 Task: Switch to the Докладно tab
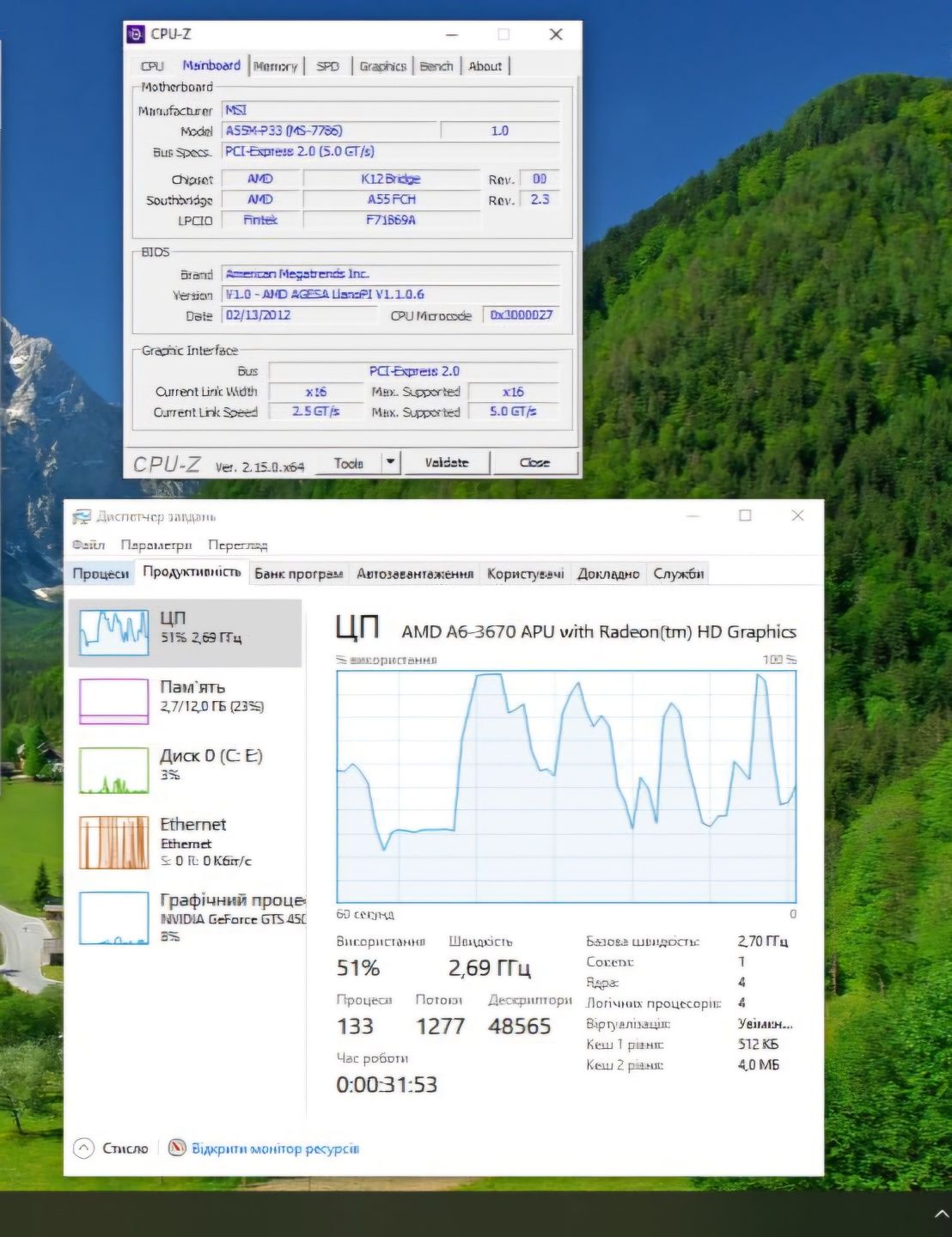608,574
